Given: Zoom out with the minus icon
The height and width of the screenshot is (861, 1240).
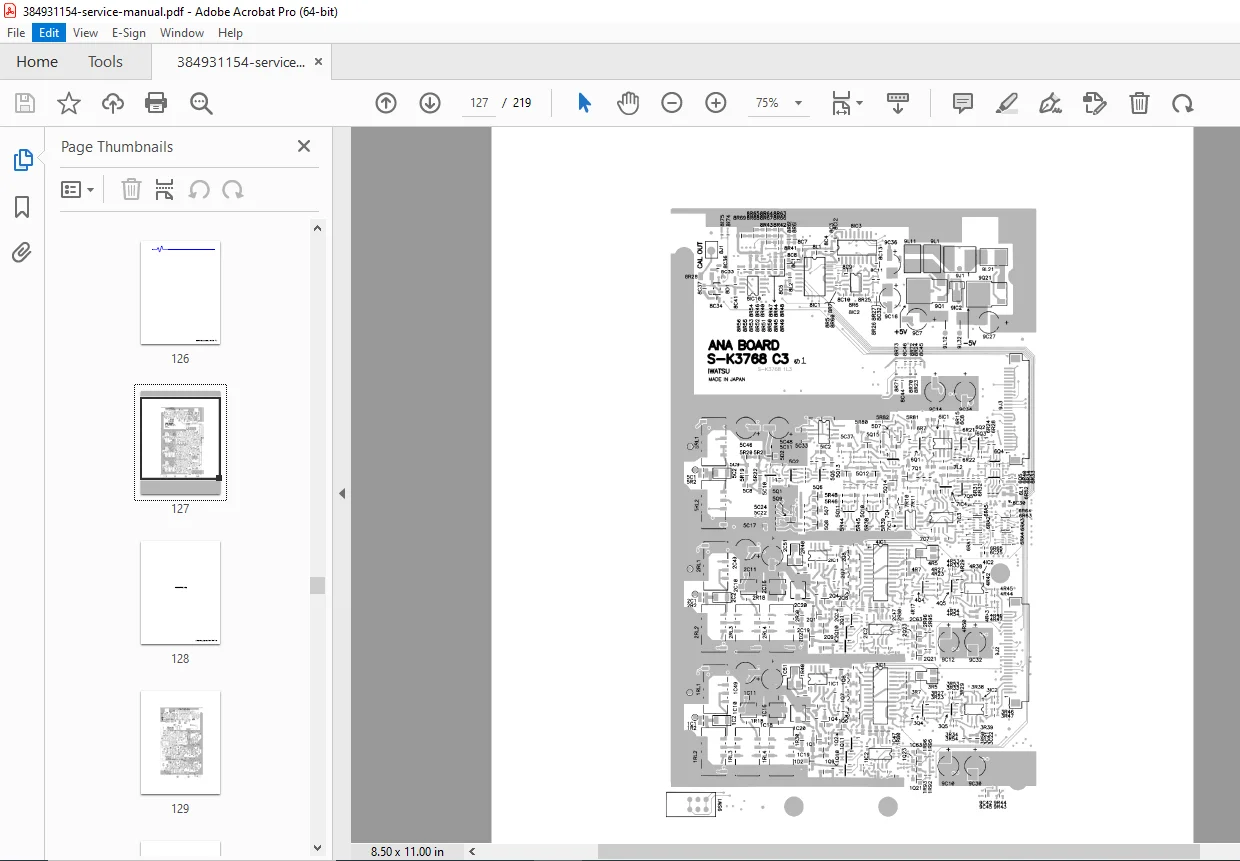Looking at the screenshot, I should 672,103.
